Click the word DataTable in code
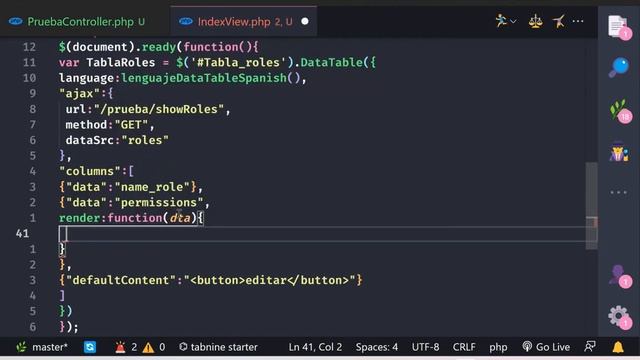Screen dimensions: 640x360 [331, 62]
